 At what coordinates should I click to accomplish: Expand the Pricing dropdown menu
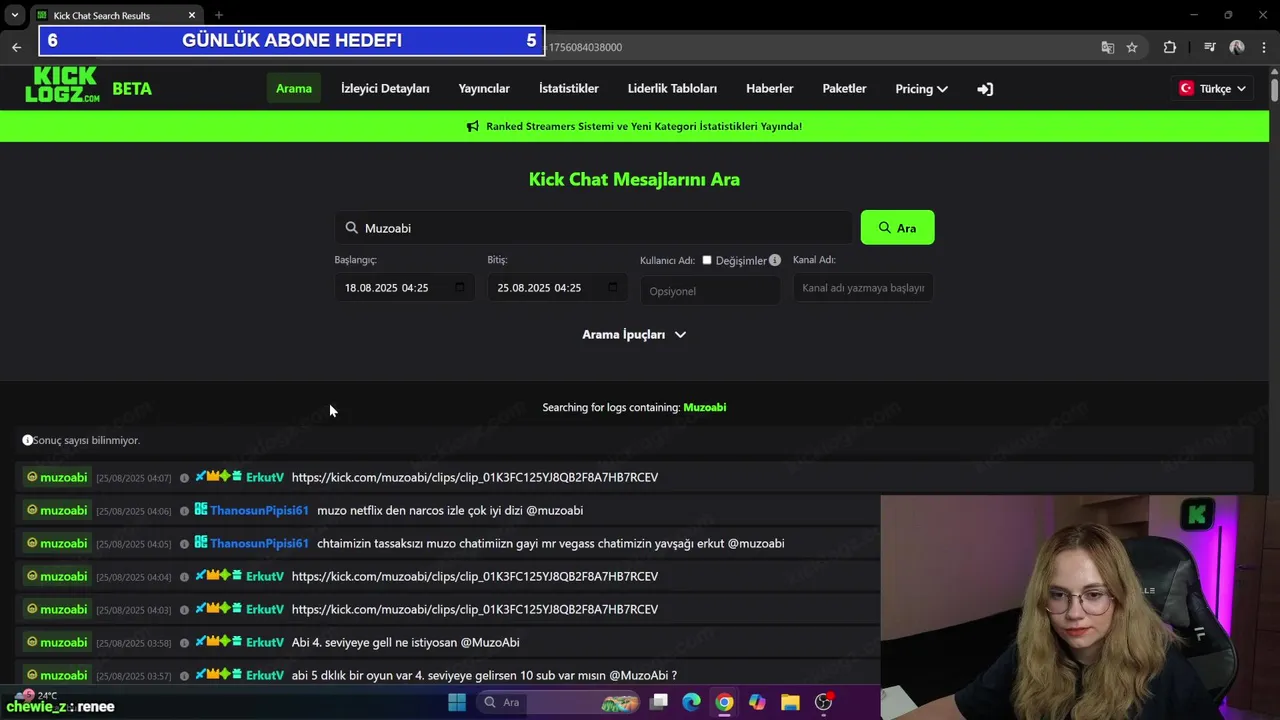click(921, 89)
